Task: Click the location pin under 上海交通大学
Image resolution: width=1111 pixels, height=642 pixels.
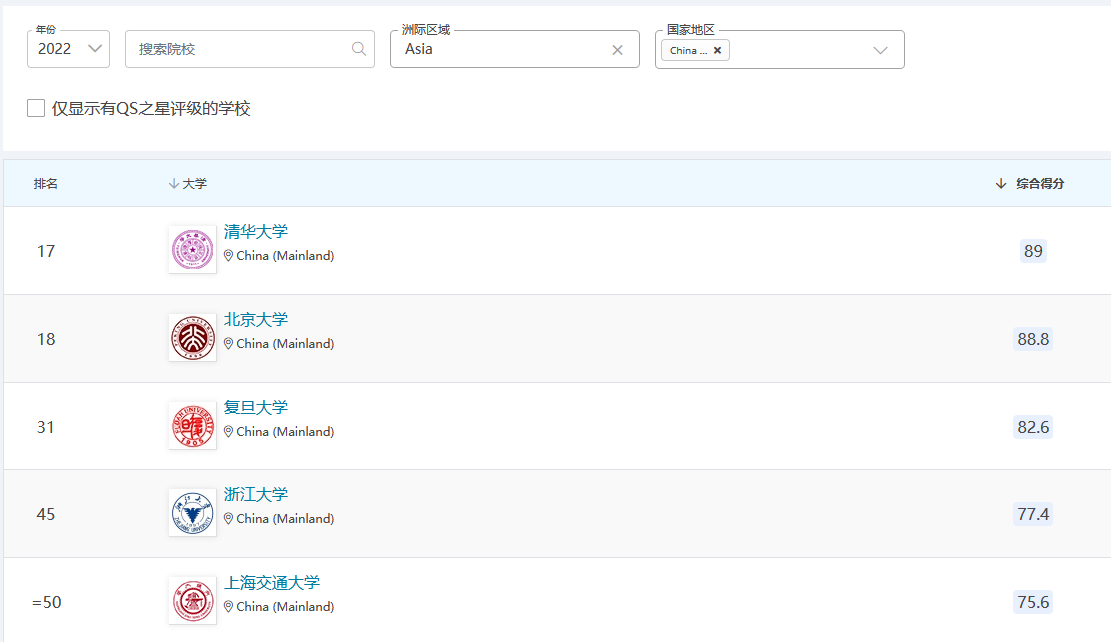Action: click(228, 607)
